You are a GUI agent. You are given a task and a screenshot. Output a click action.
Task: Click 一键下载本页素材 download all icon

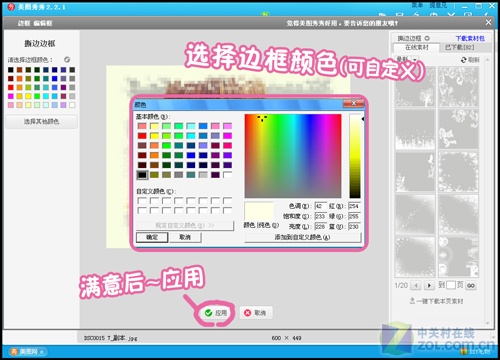[x=412, y=301]
